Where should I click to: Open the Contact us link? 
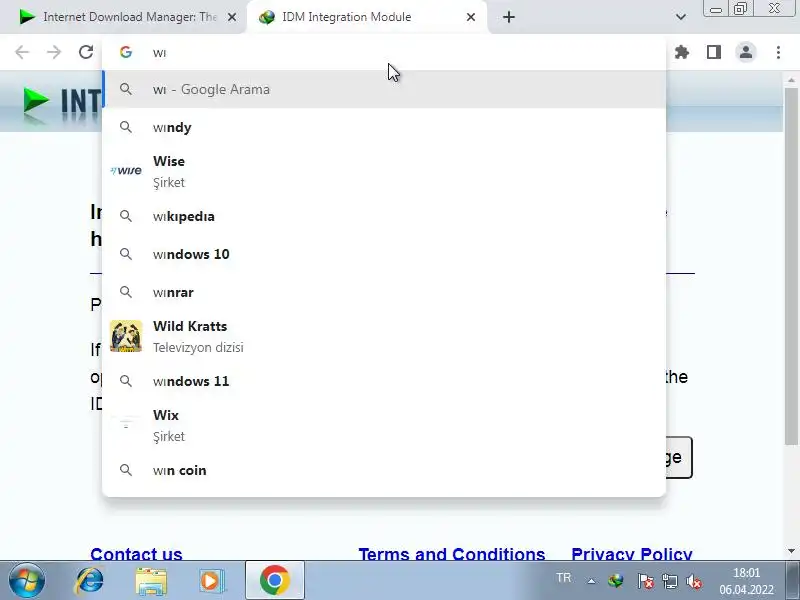click(x=136, y=554)
